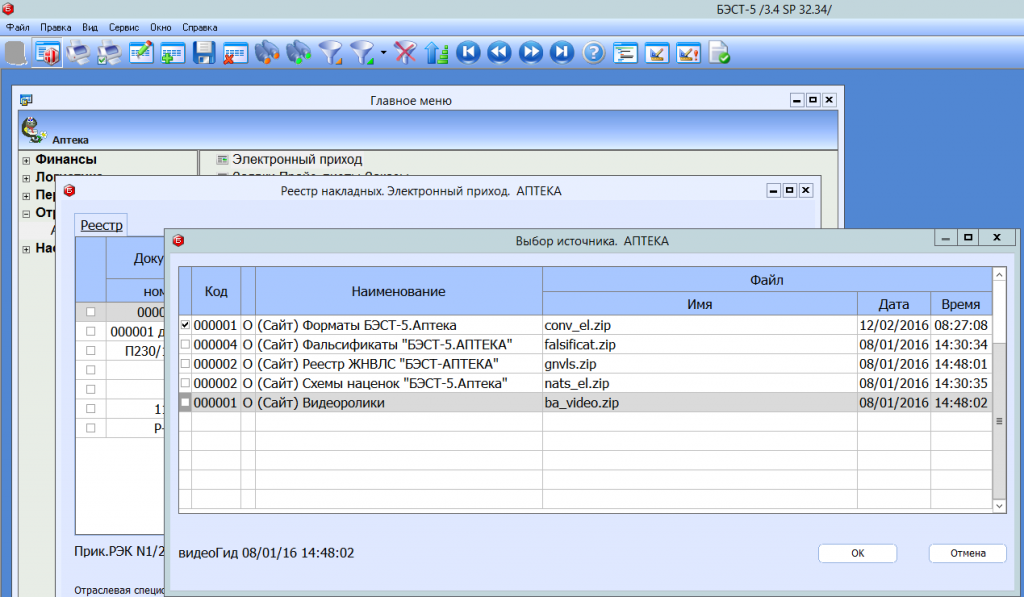
Task: Jump to first record with toolbar arrow
Action: click(x=467, y=52)
